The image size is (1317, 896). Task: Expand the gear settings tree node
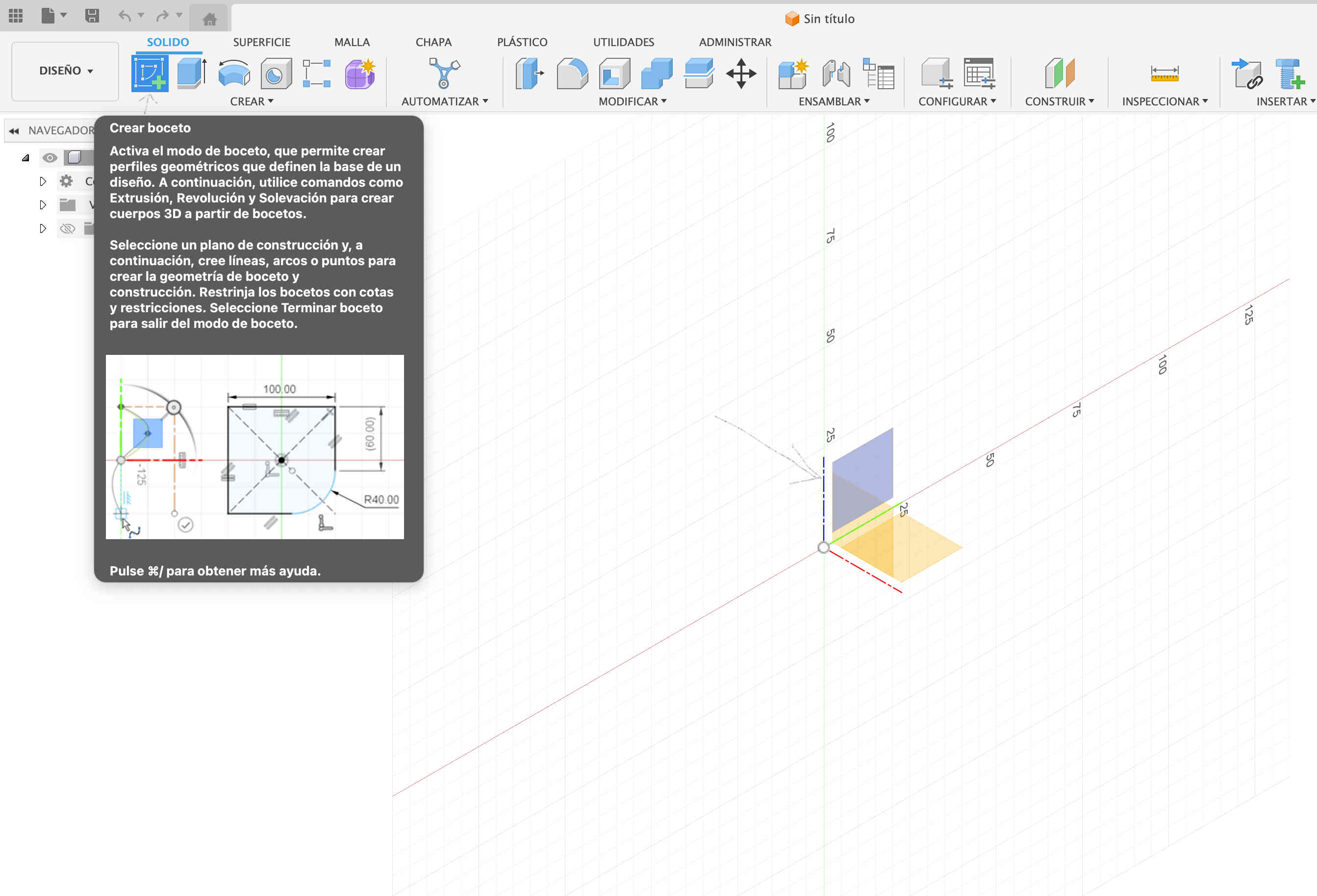coord(43,181)
